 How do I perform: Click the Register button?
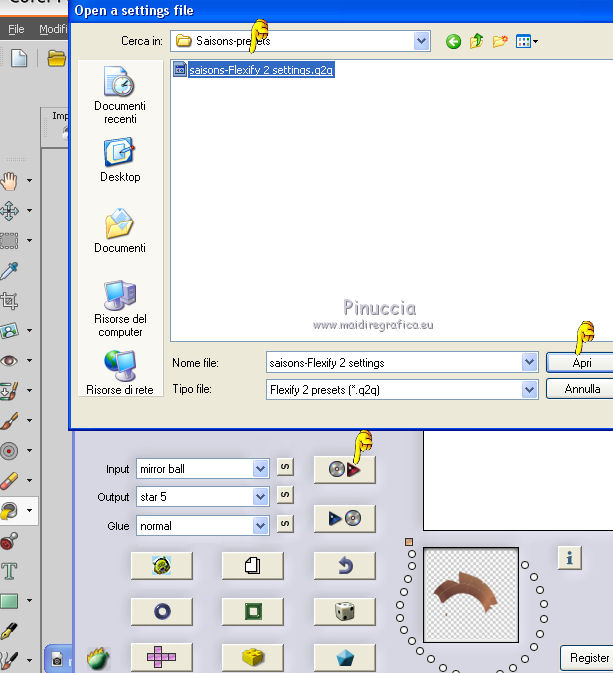[588, 658]
